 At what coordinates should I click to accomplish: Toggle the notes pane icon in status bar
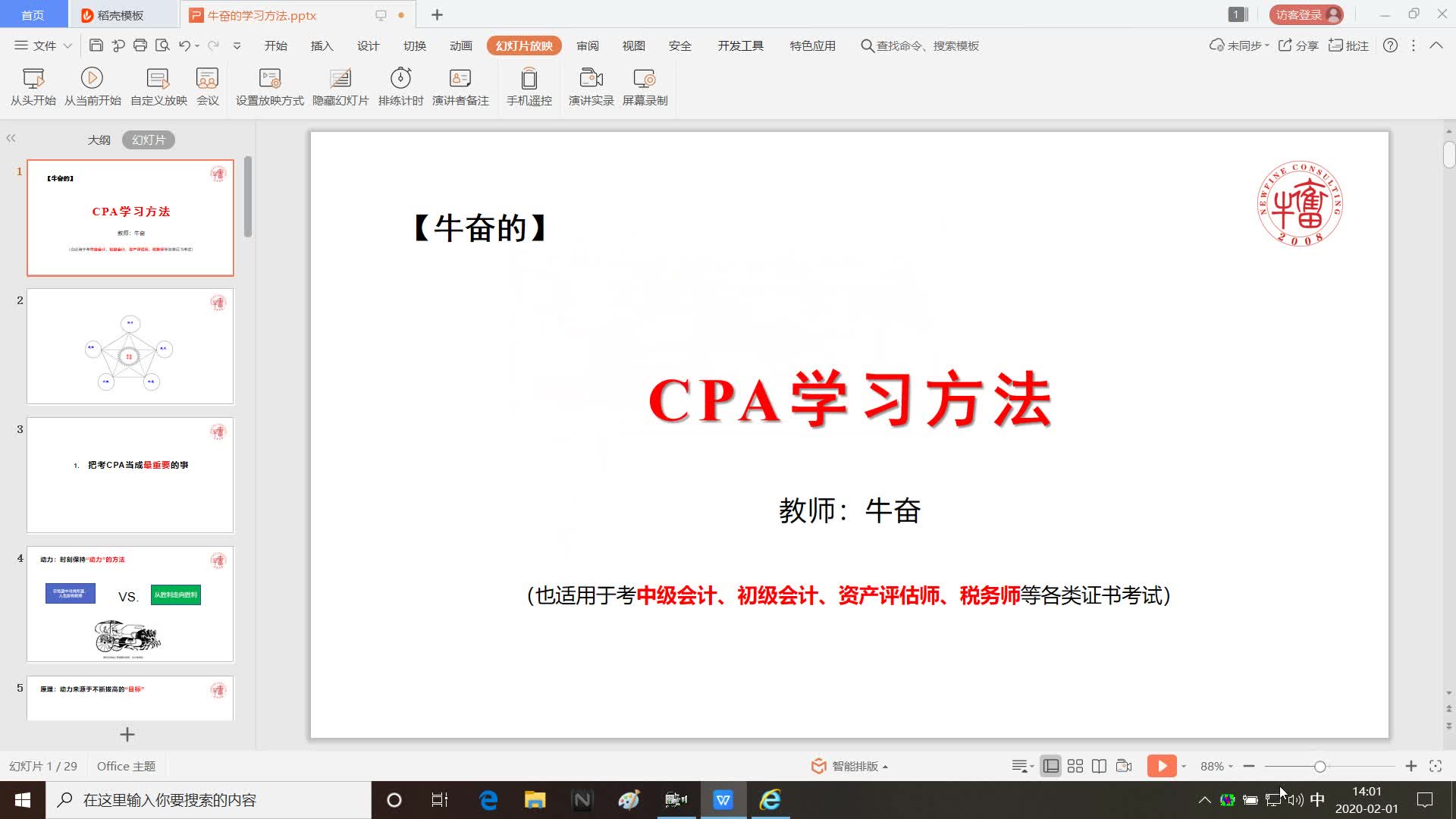(1022, 766)
